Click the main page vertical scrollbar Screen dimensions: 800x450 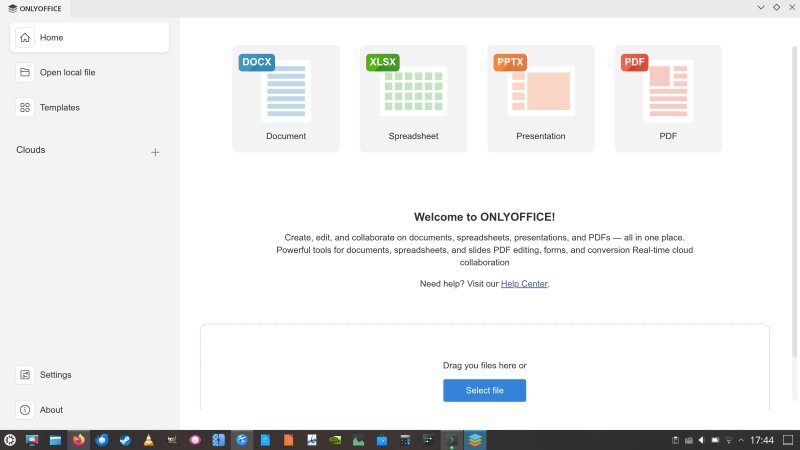tap(794, 202)
